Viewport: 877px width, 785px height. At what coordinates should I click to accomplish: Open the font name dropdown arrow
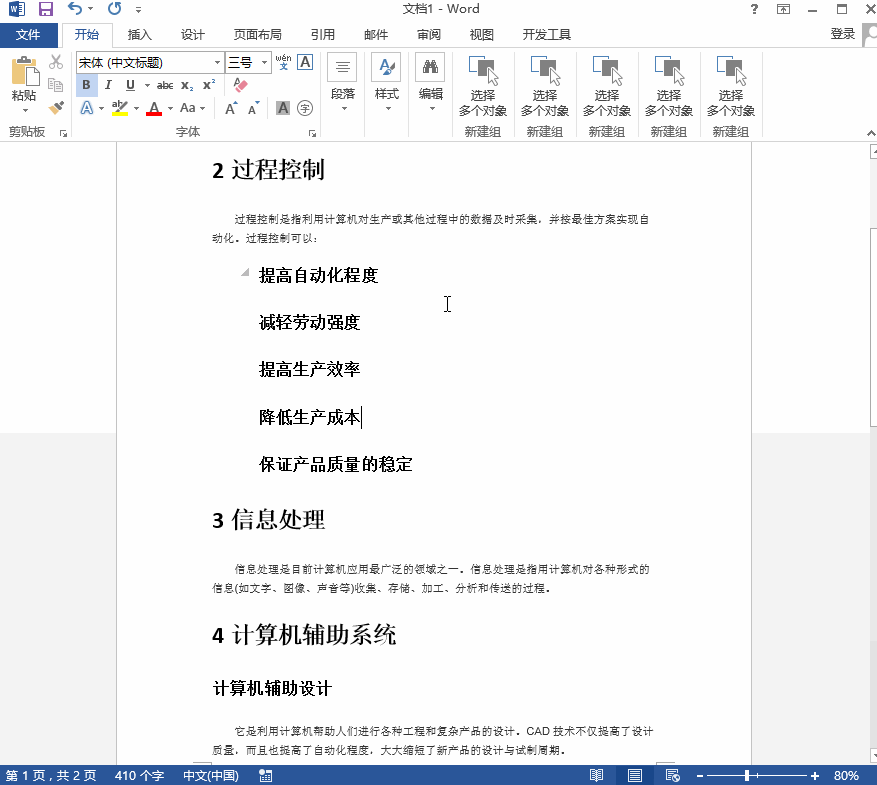pyautogui.click(x=218, y=63)
